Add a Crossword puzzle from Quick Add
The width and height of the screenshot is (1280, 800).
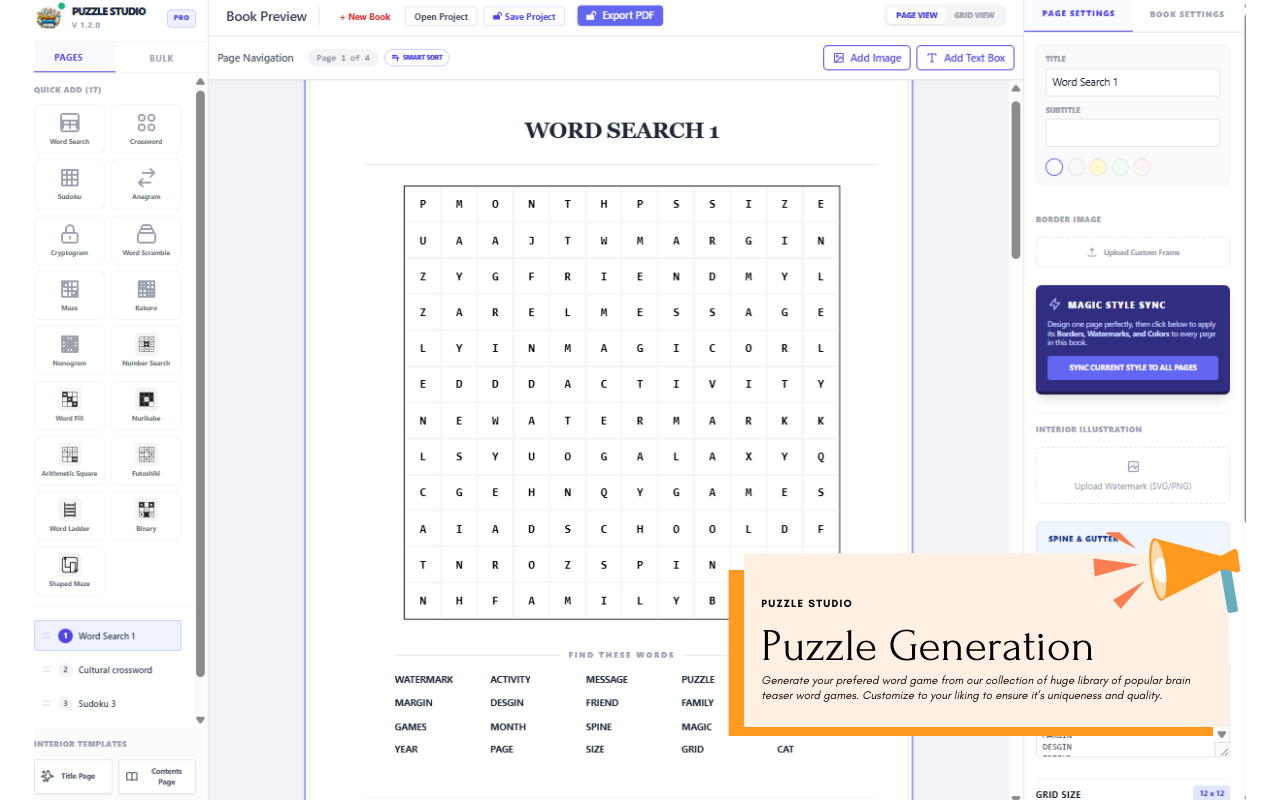coord(145,128)
